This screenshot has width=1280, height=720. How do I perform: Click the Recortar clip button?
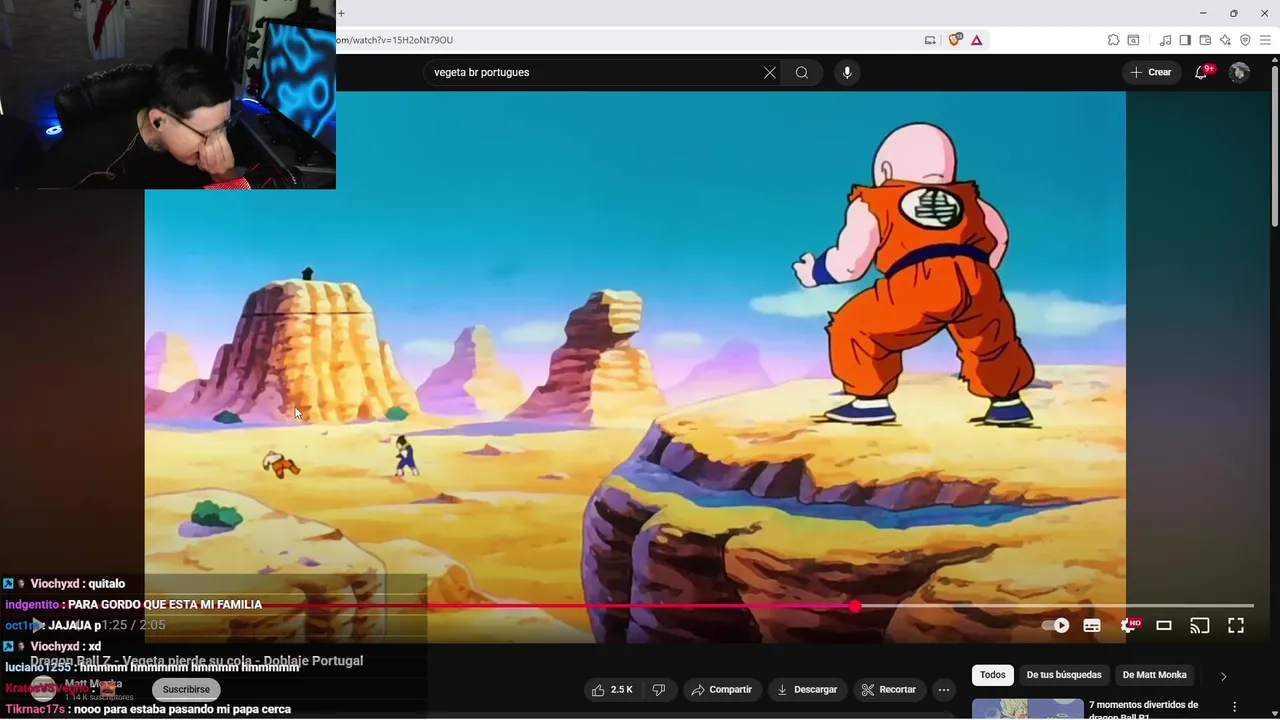(x=888, y=689)
